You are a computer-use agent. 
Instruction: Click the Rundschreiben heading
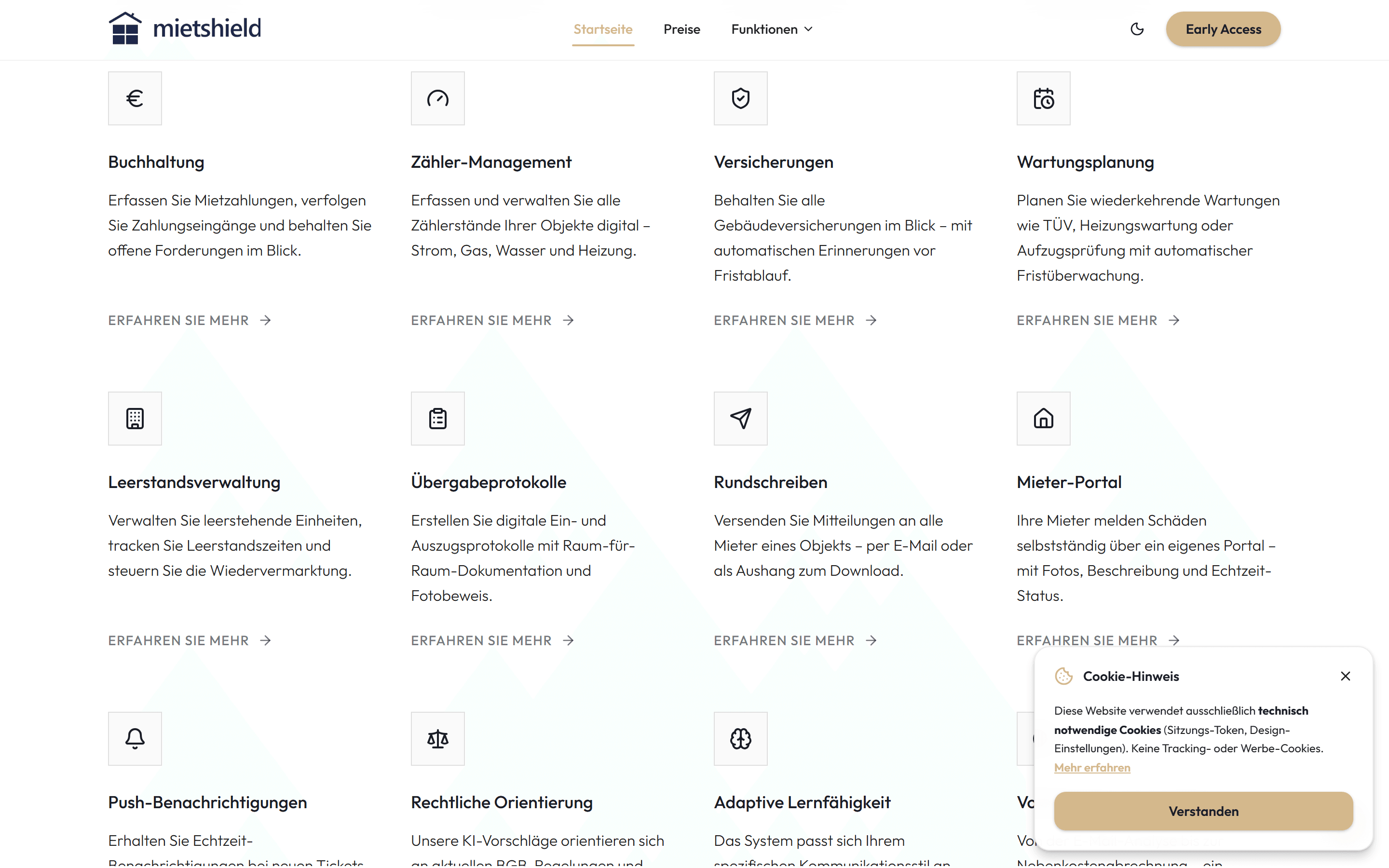(x=770, y=482)
